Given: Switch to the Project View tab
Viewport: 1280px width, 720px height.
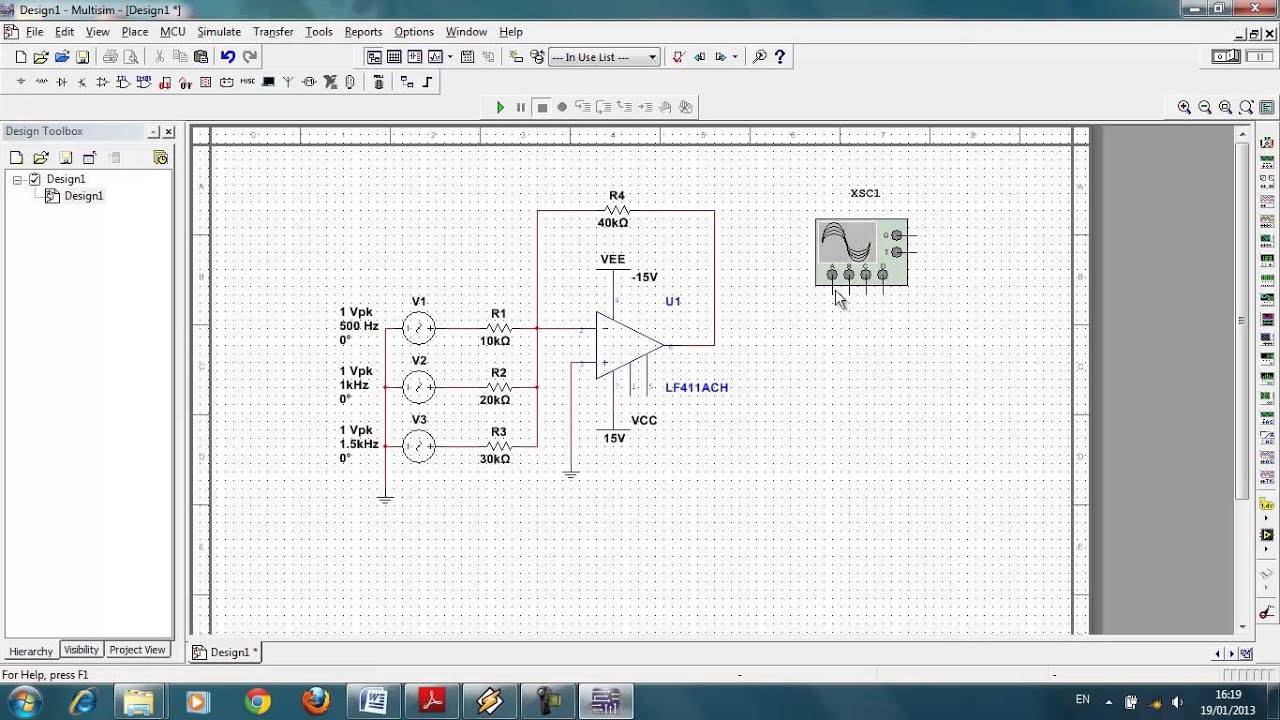Looking at the screenshot, I should [x=137, y=650].
